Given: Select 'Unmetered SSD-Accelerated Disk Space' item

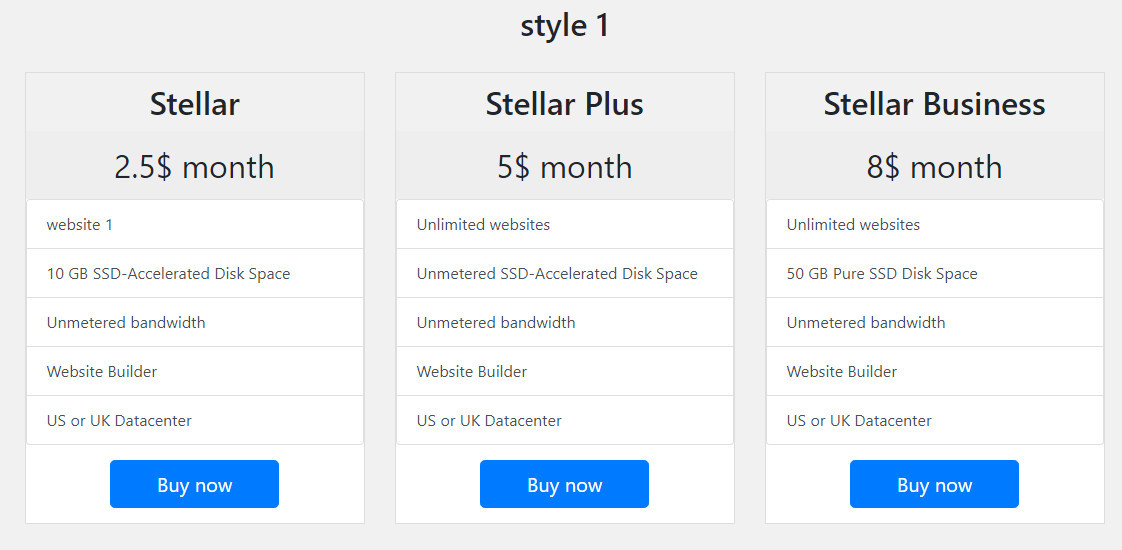Looking at the screenshot, I should pyautogui.click(x=565, y=273).
